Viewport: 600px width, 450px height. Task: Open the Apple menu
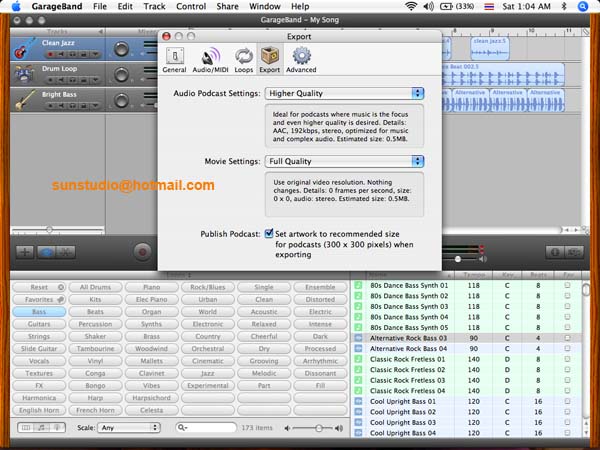pos(16,7)
